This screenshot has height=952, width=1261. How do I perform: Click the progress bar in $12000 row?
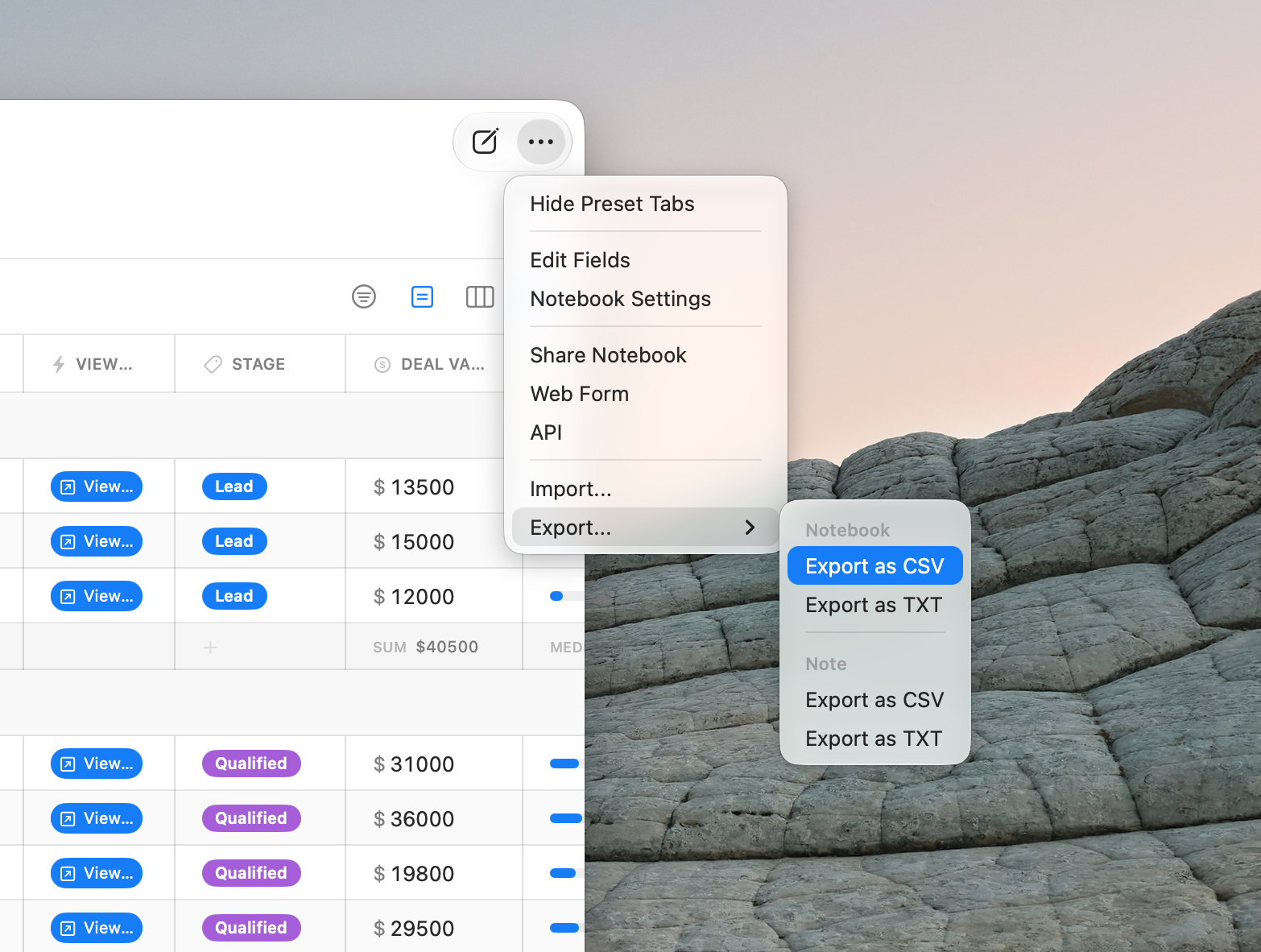(567, 596)
